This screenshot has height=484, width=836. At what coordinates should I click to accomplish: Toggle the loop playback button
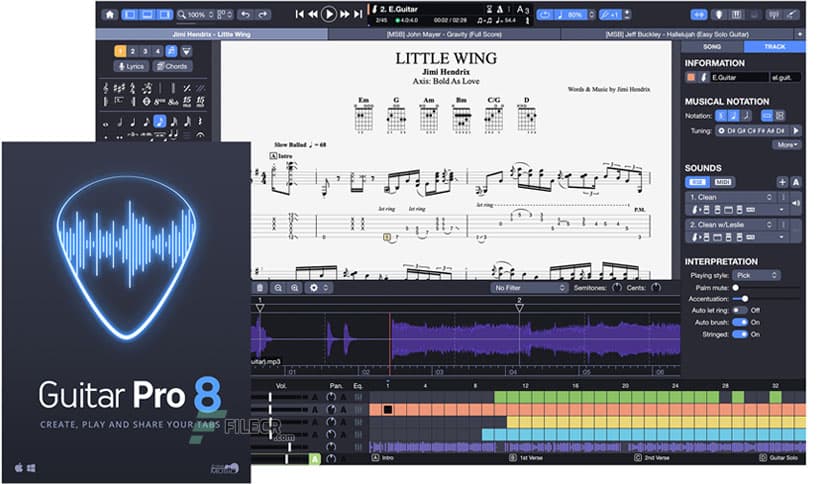(x=544, y=14)
